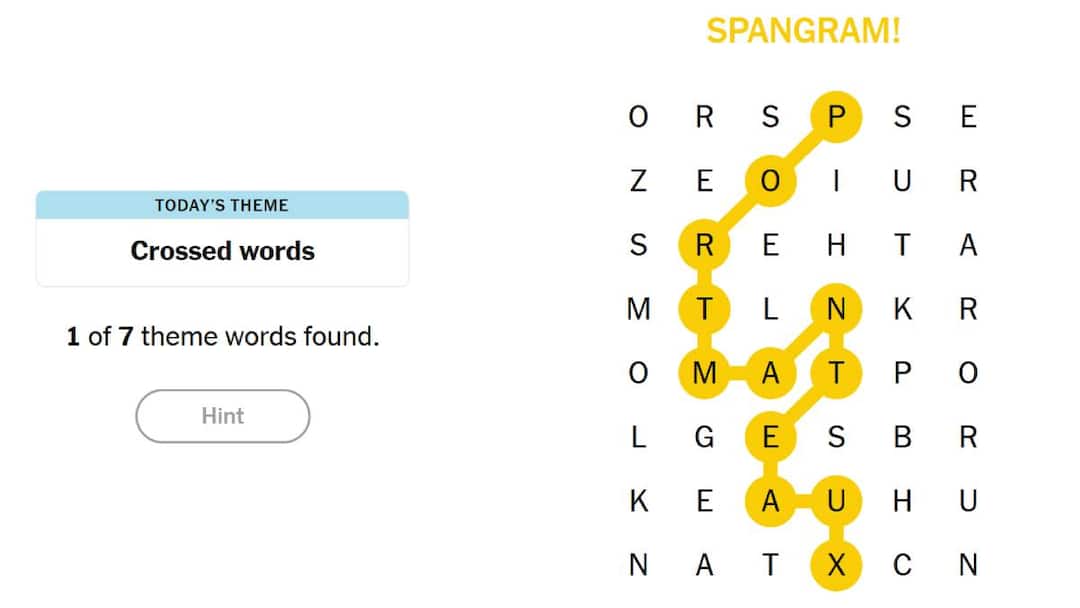Select the letter Z tile

pos(638,182)
